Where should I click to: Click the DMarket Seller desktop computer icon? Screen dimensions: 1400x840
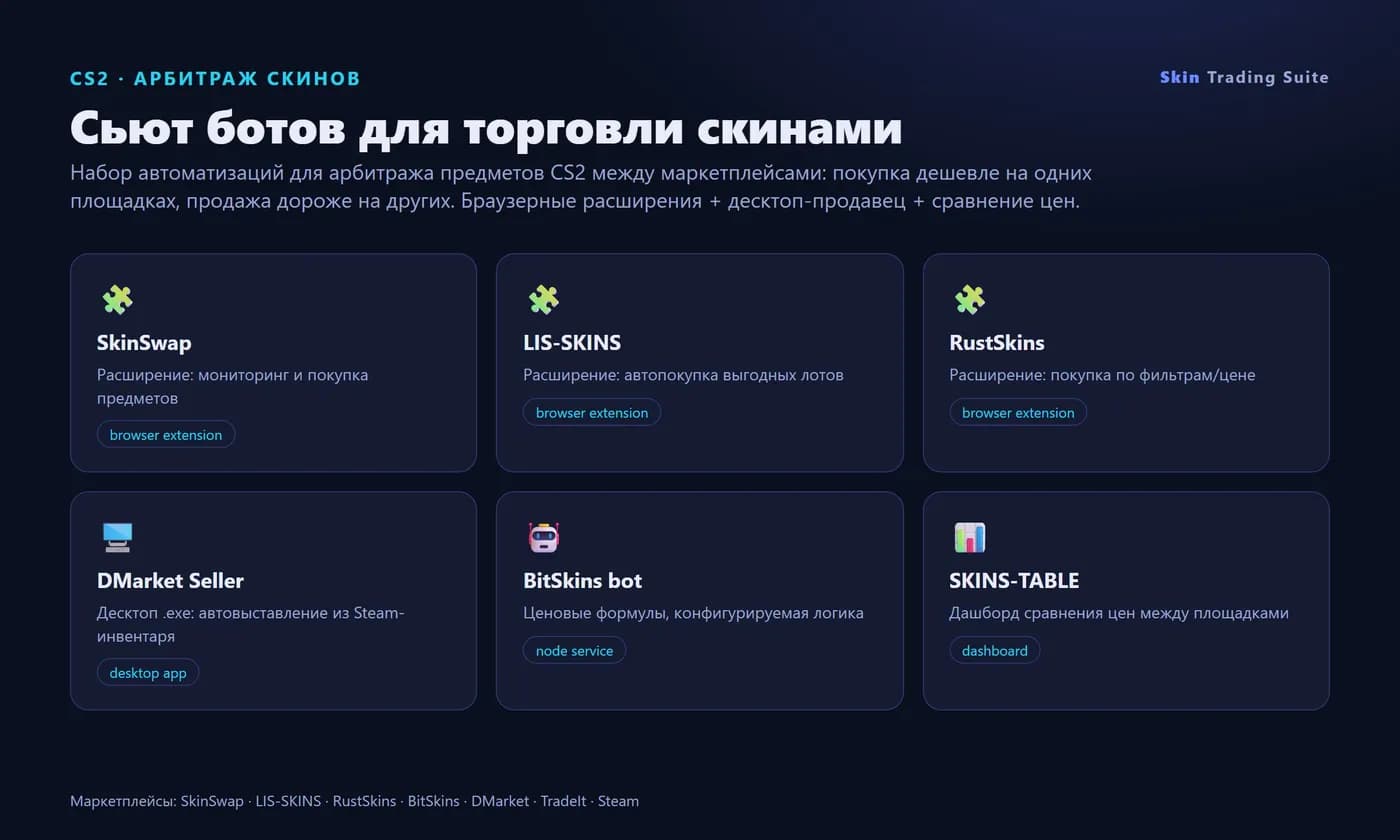click(x=117, y=537)
